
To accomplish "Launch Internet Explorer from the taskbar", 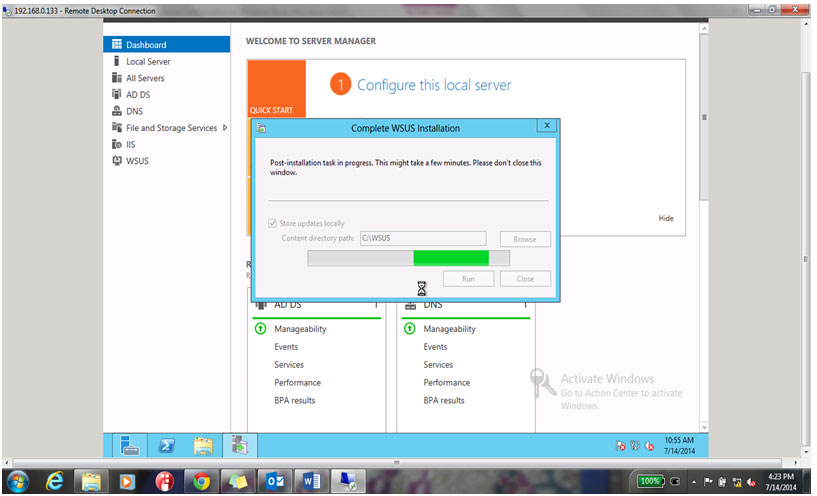I will pos(54,481).
